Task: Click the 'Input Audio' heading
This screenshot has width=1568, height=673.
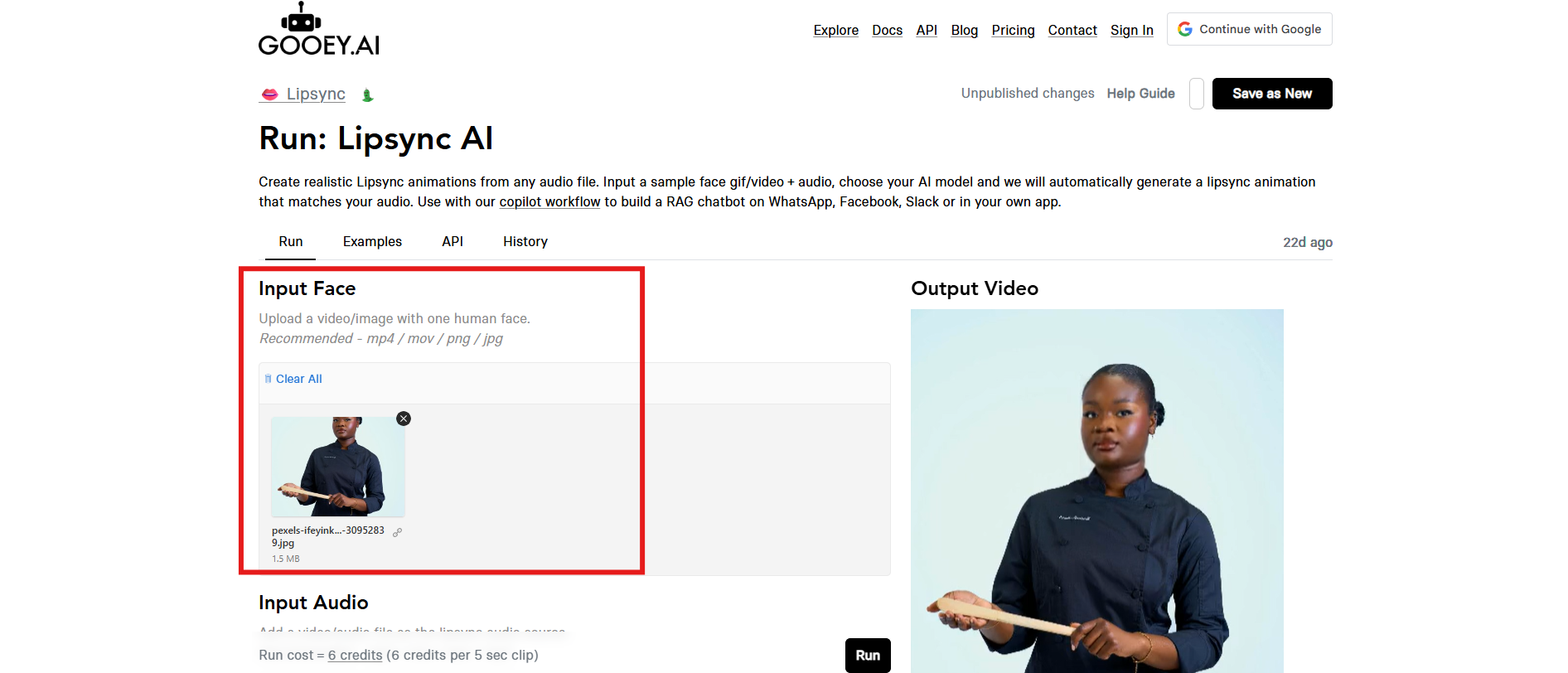Action: point(313,603)
